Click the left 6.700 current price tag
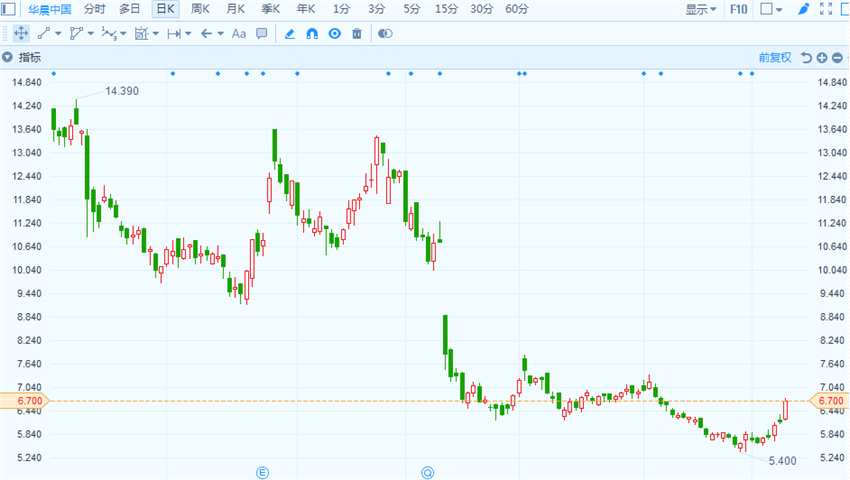 tap(25, 401)
